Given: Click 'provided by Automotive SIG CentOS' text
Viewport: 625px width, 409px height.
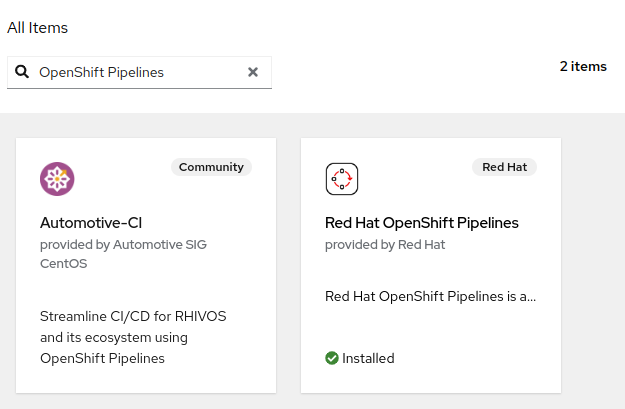Looking at the screenshot, I should click(x=124, y=254).
